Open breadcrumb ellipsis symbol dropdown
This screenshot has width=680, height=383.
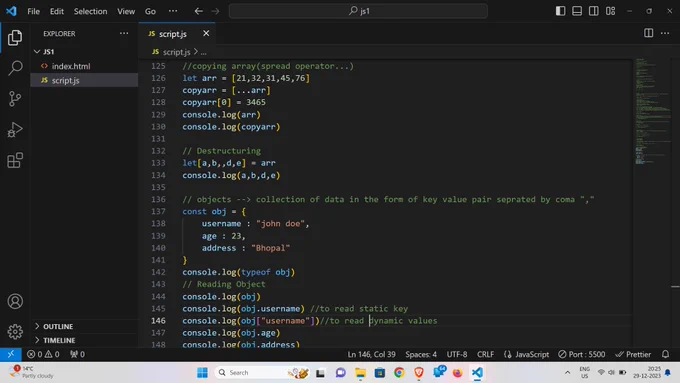click(x=203, y=52)
